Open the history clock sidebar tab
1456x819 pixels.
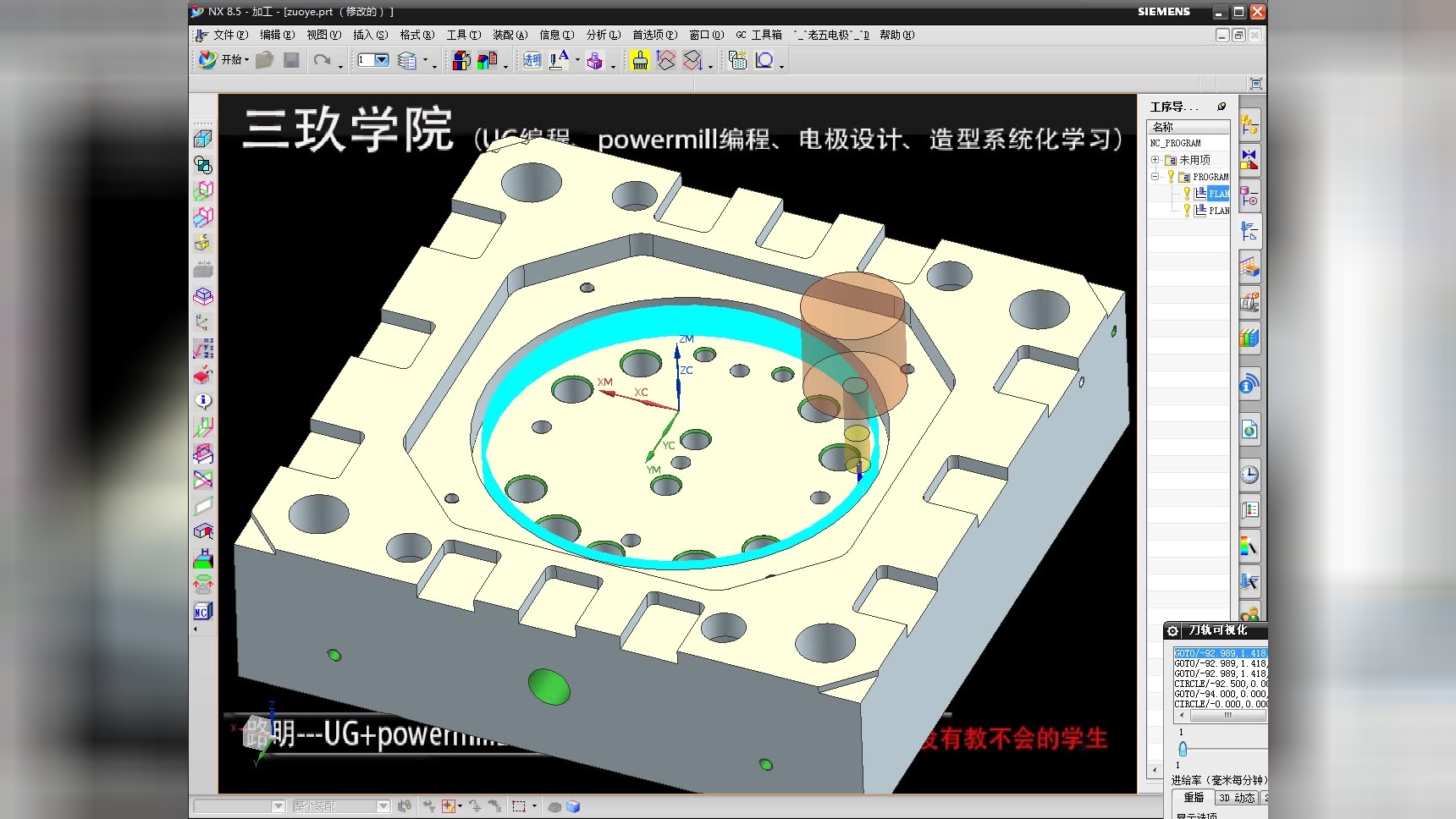[1249, 475]
